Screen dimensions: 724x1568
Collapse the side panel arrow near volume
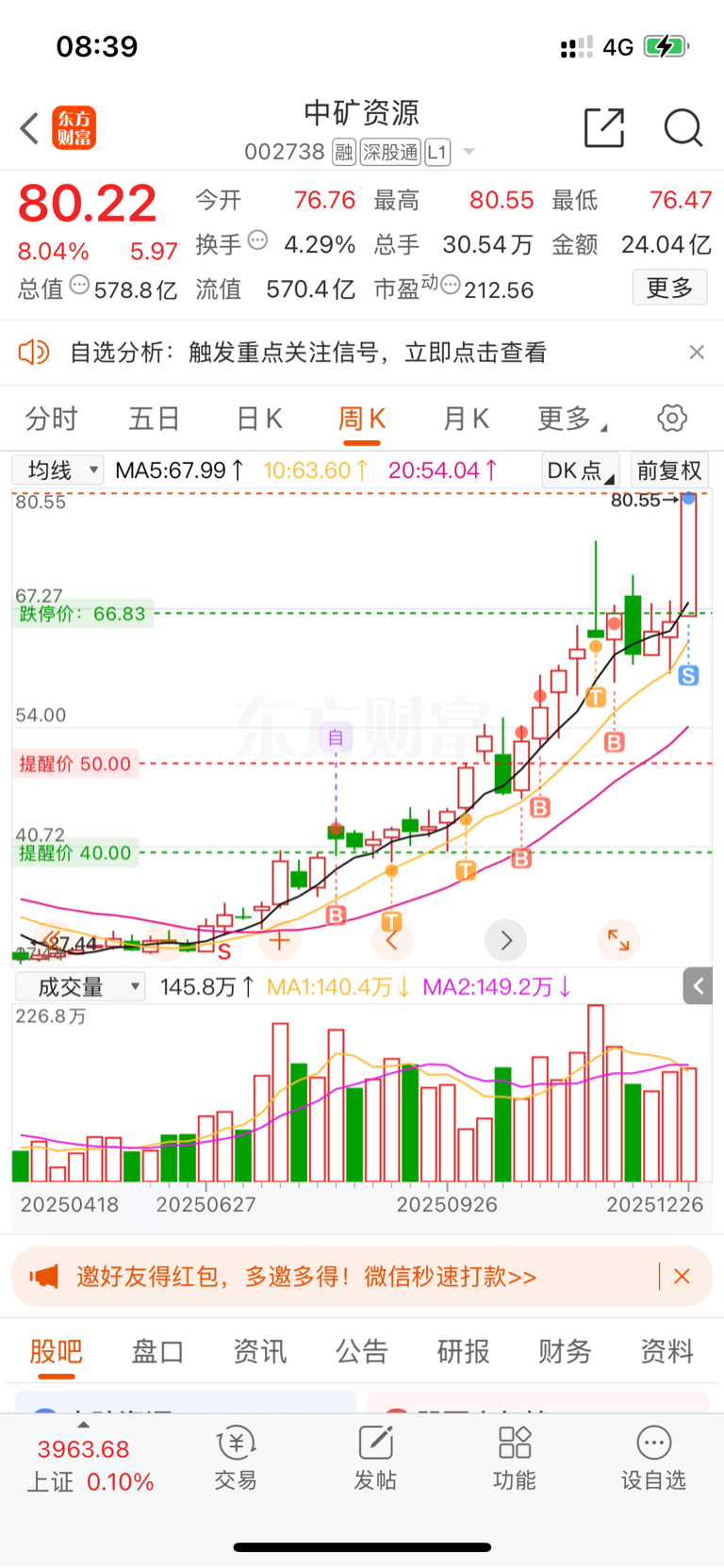point(698,986)
